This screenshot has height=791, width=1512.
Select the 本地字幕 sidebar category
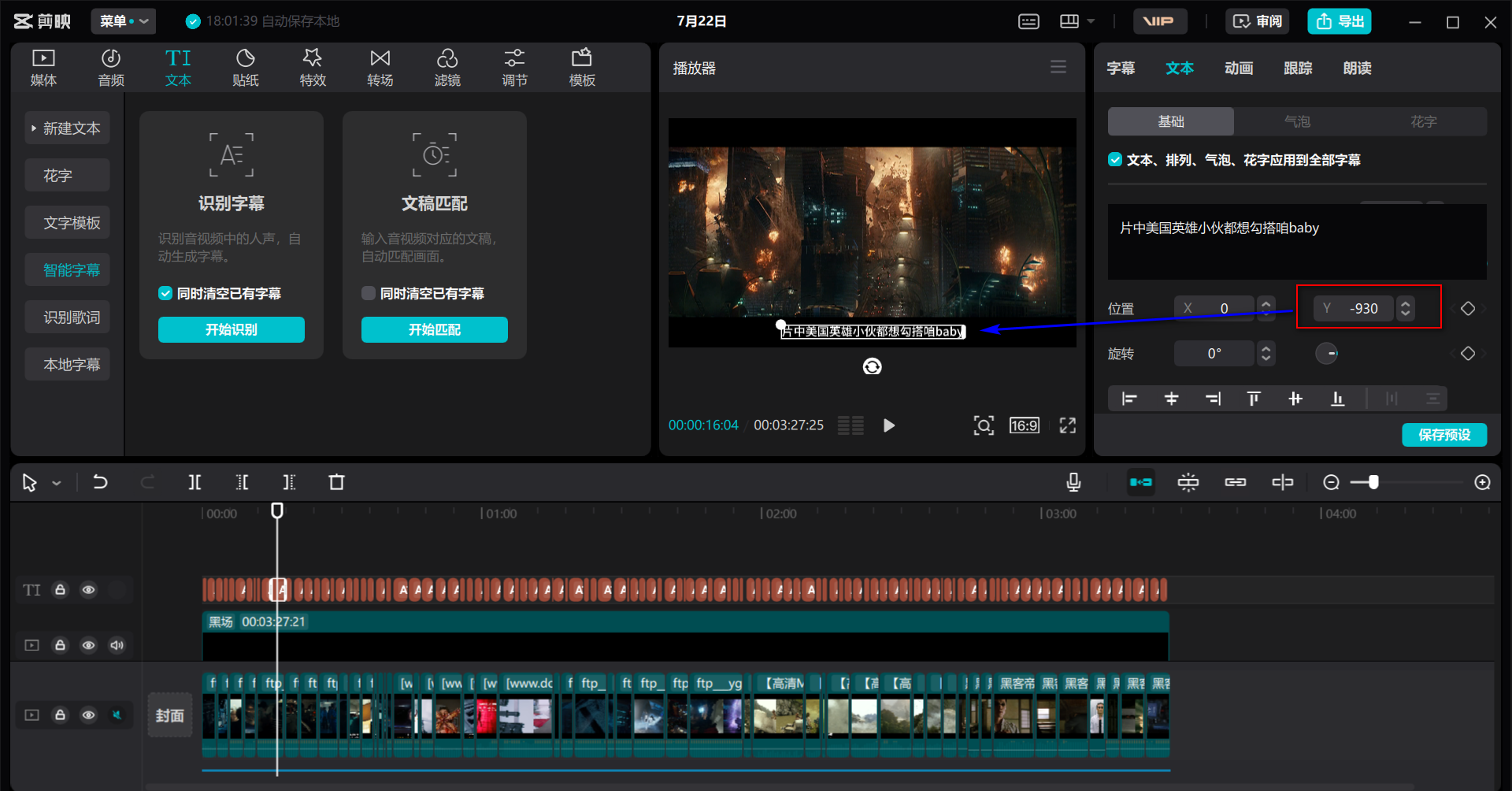67,365
